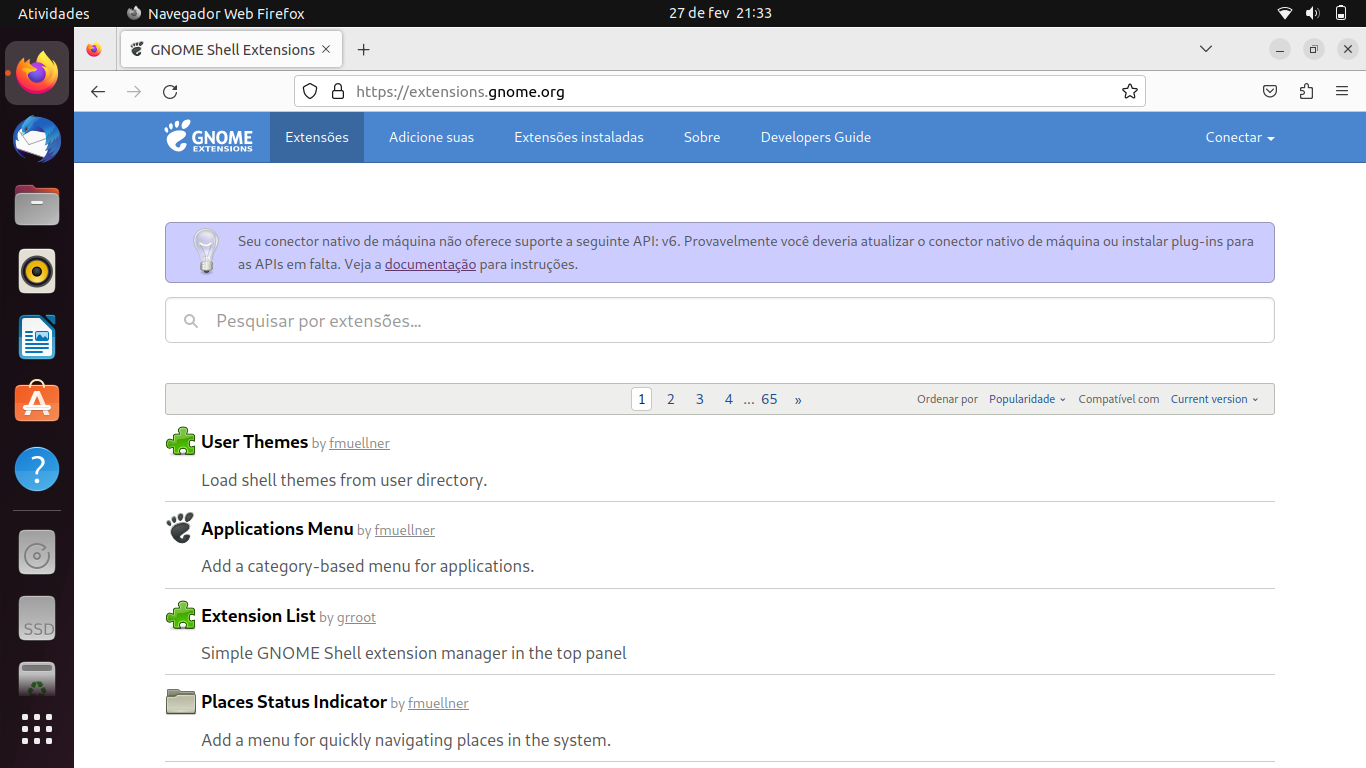Click the Navegador Web Firefox app menu
Screen dimensions: 1366x768
pos(215,13)
